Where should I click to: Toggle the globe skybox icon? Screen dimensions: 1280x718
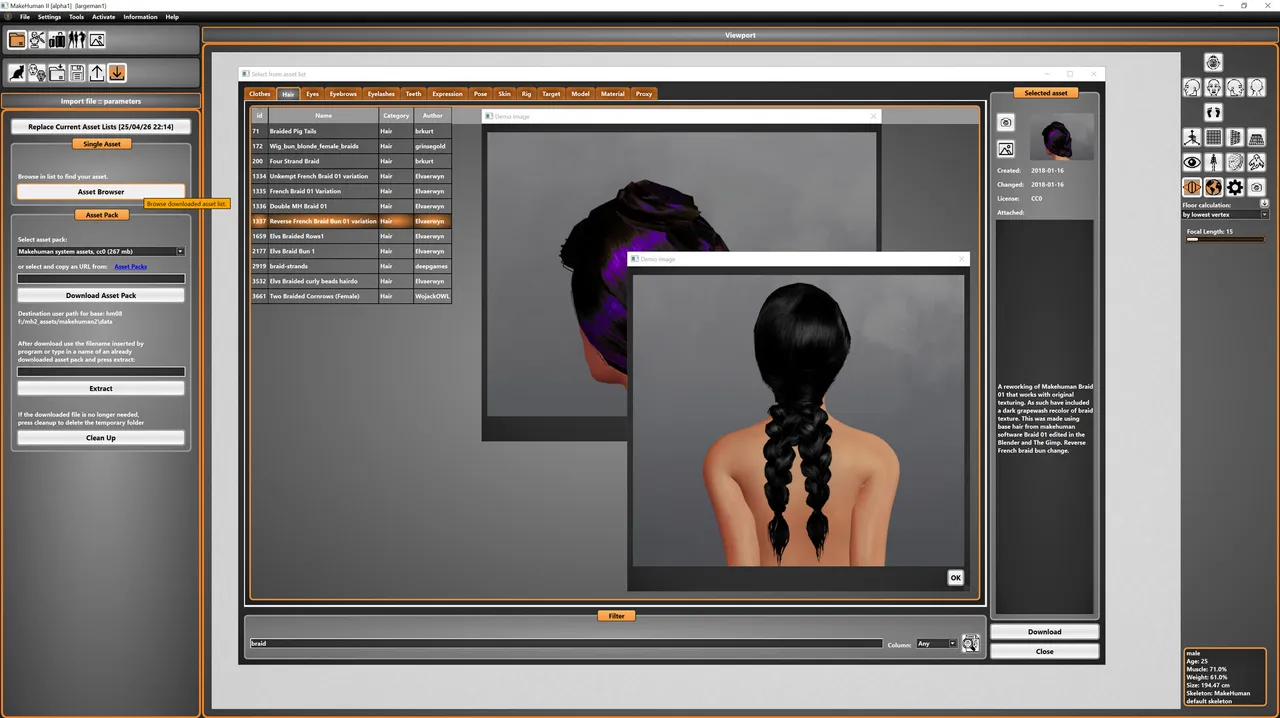point(1213,187)
